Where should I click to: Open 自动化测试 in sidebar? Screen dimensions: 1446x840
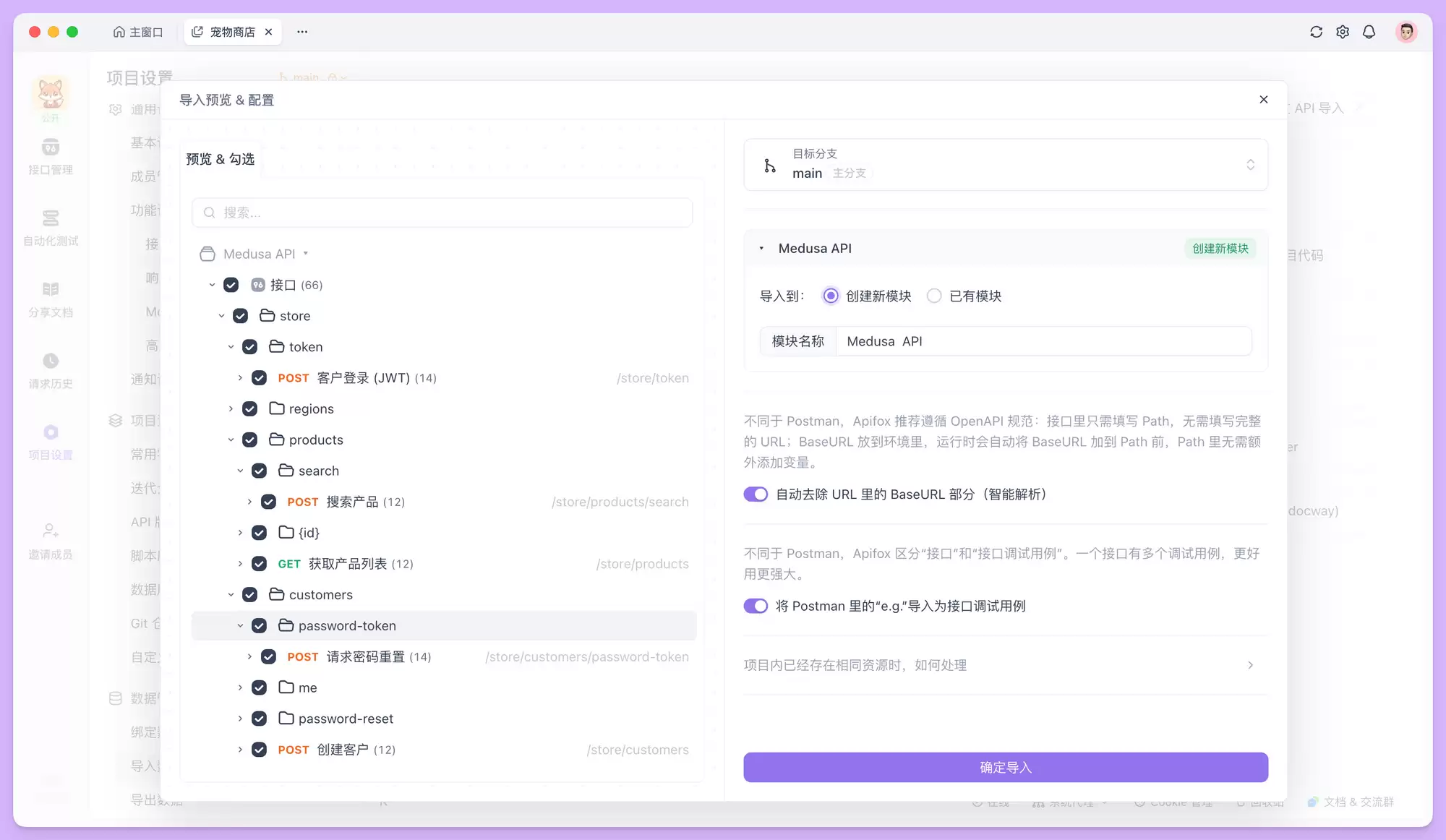(51, 228)
